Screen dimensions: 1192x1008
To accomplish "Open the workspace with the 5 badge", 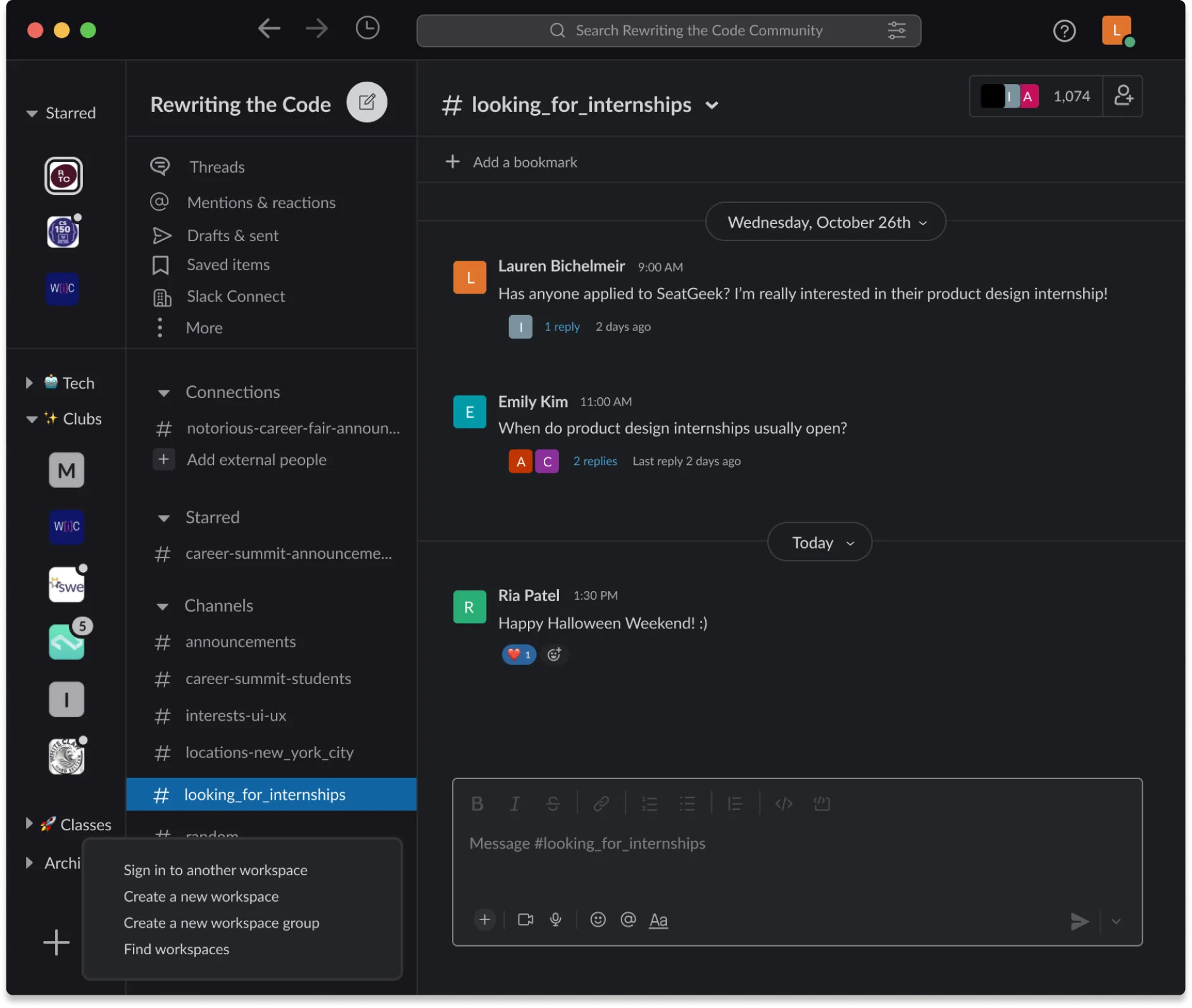I will pyautogui.click(x=66, y=642).
